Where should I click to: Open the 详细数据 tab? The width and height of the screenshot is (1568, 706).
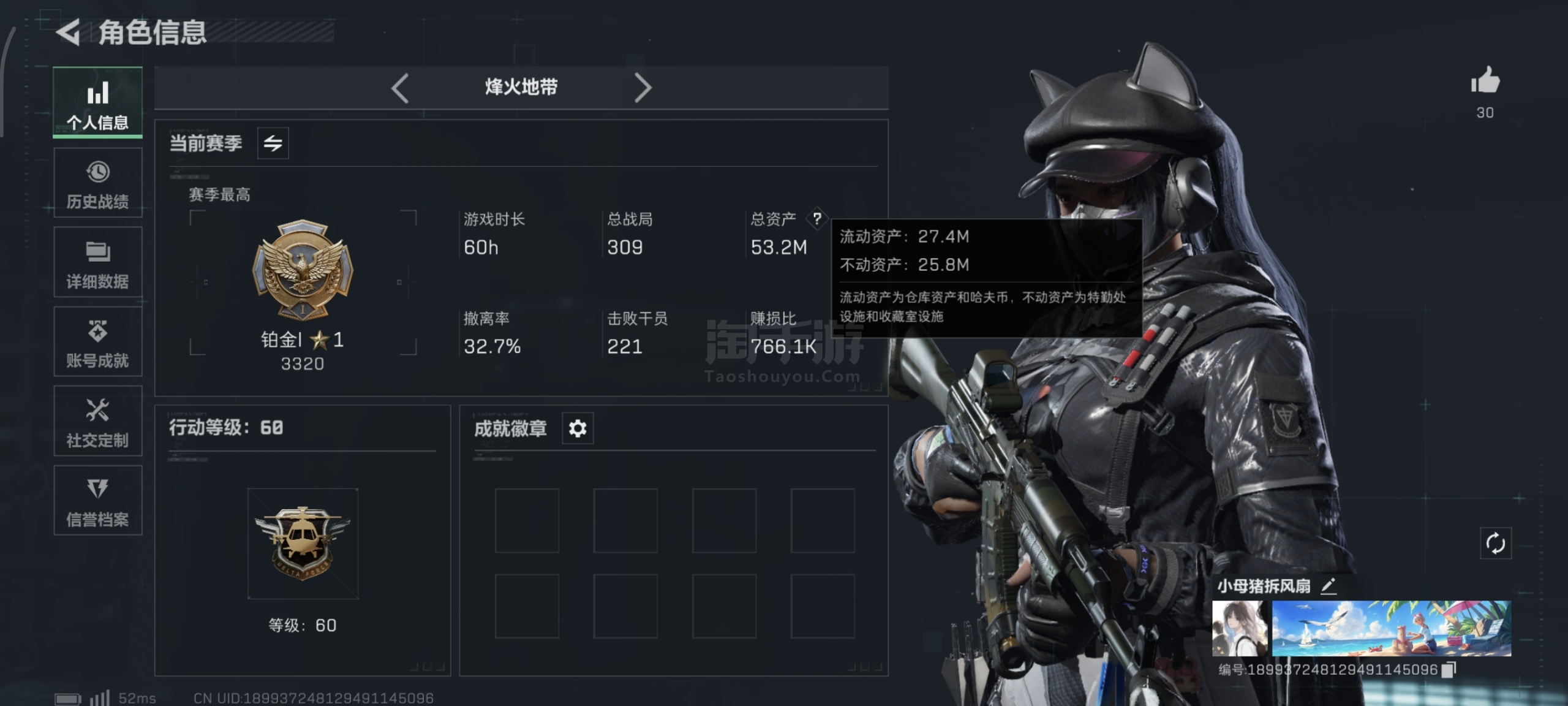[x=98, y=262]
